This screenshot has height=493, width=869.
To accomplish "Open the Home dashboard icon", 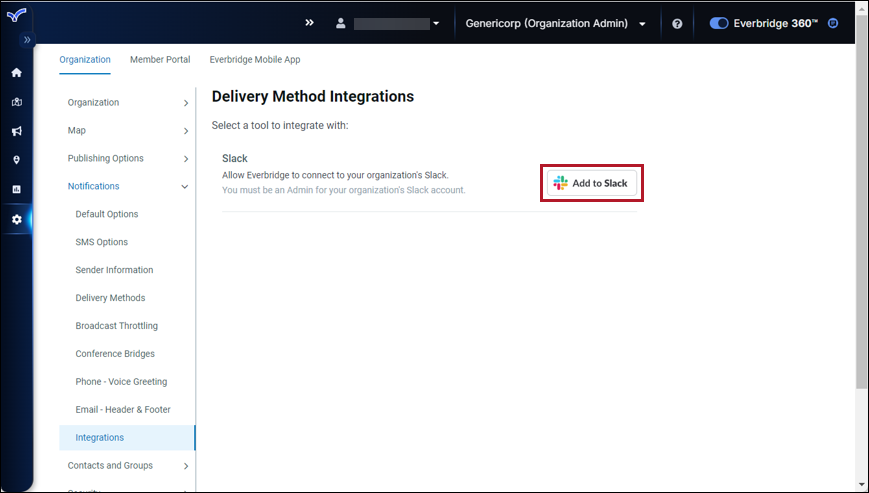I will (x=17, y=73).
